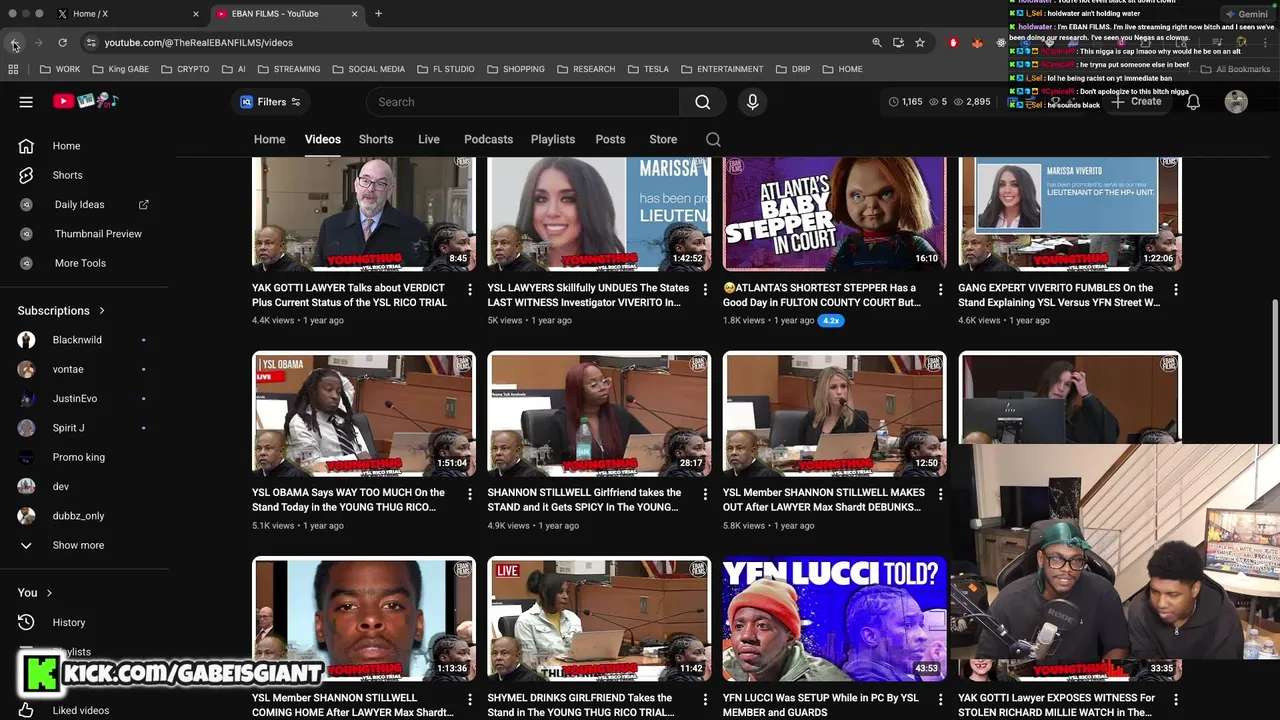1280x720 pixels.
Task: Open More Tools in the sidebar
Action: pyautogui.click(x=84, y=263)
